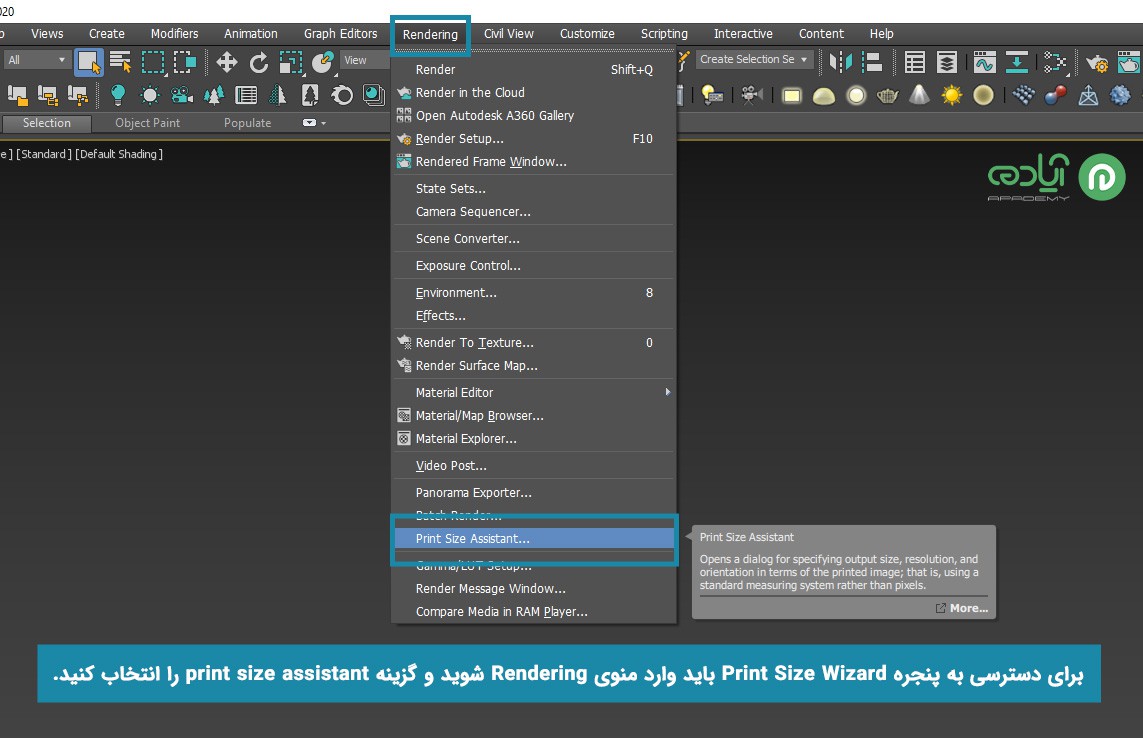
Task: Click the trees cluster icon
Action: pos(214,95)
